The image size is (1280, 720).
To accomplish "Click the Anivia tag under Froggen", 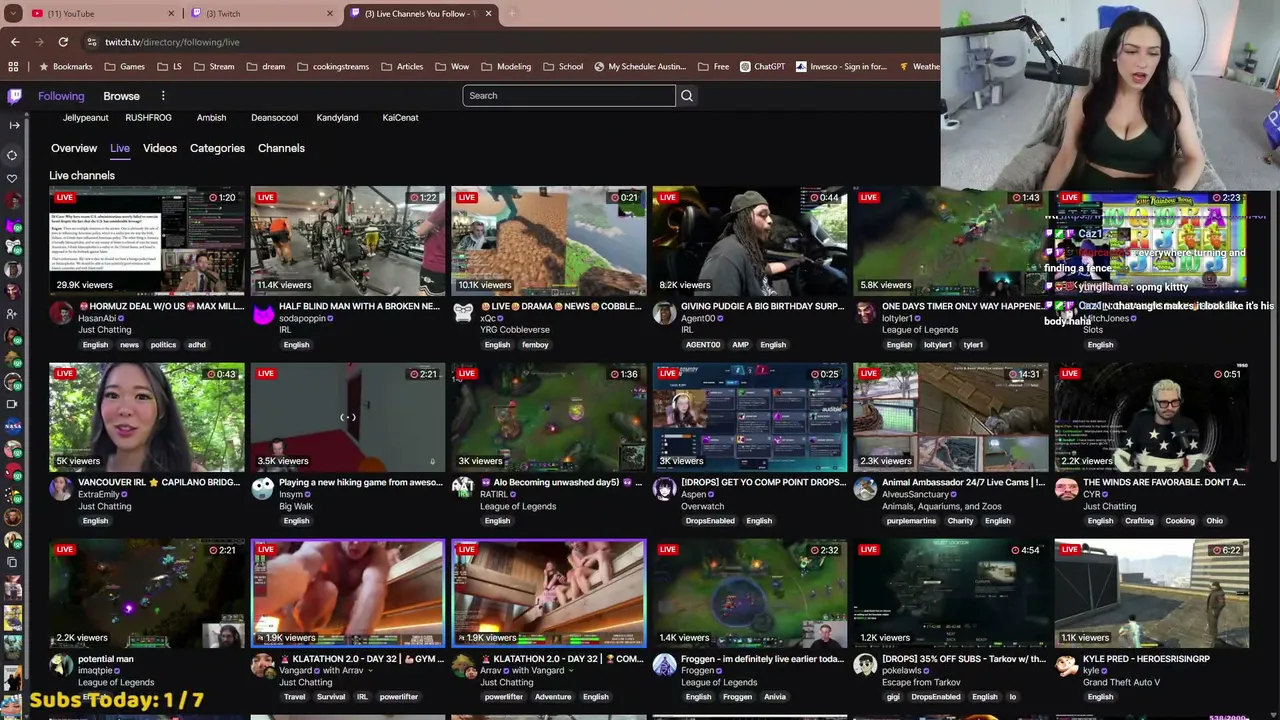I will point(775,697).
